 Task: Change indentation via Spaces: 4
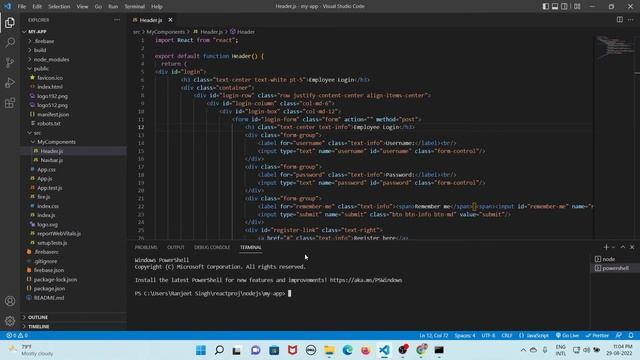point(465,336)
